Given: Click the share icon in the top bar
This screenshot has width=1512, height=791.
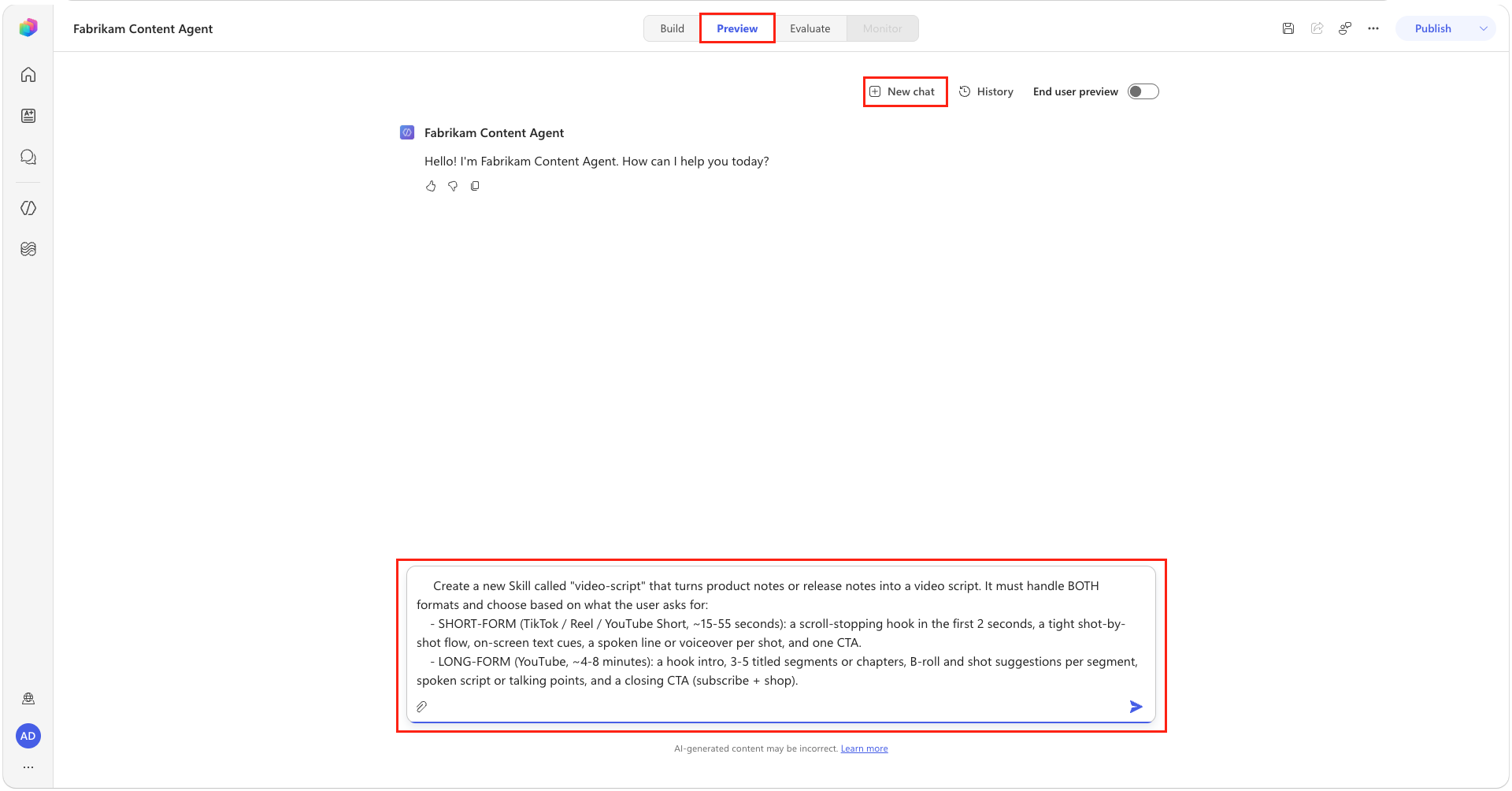Looking at the screenshot, I should tap(1317, 28).
